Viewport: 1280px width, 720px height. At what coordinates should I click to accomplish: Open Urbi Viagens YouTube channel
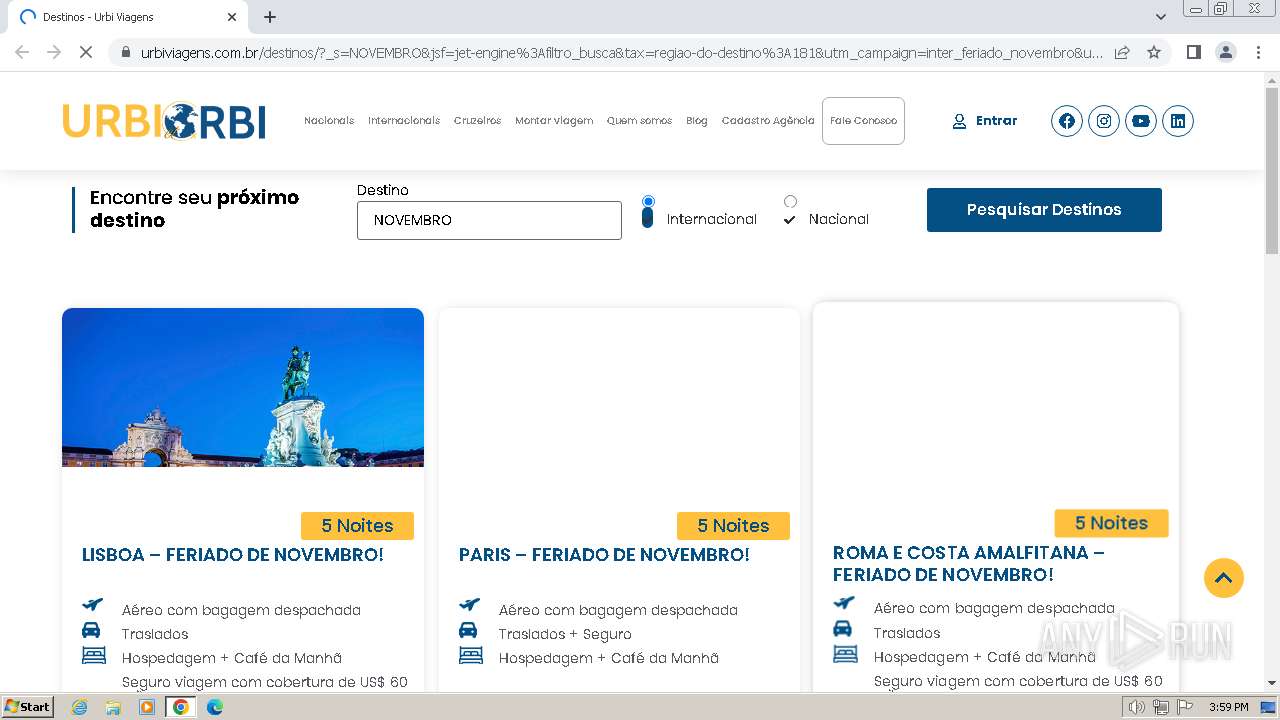(x=1141, y=121)
